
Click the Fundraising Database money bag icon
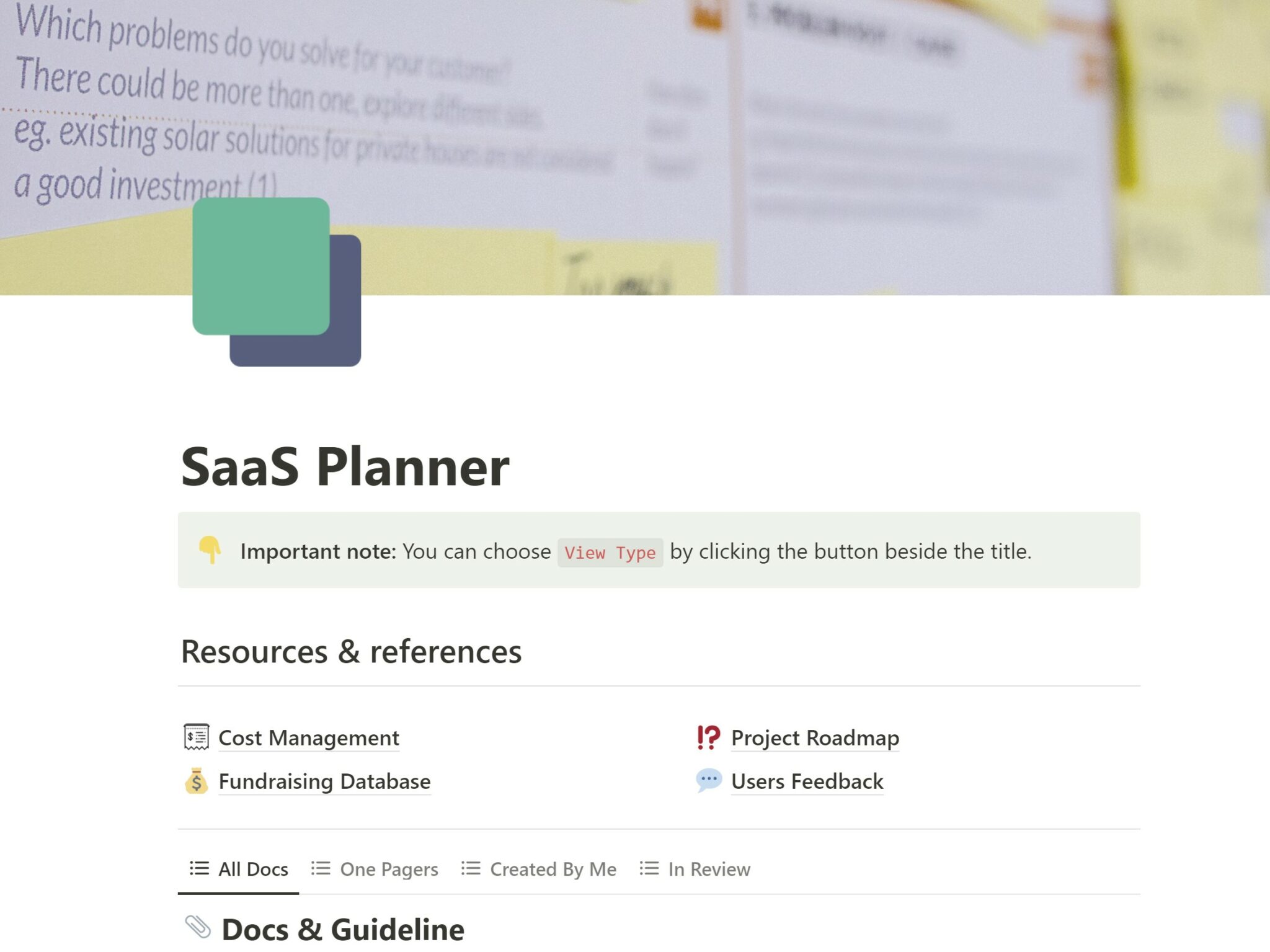tap(197, 781)
